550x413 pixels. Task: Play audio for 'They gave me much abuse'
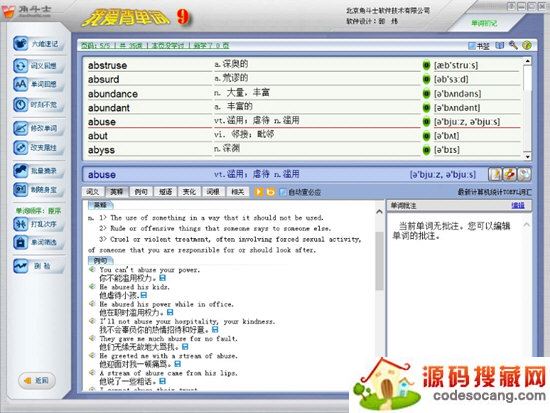[92, 338]
